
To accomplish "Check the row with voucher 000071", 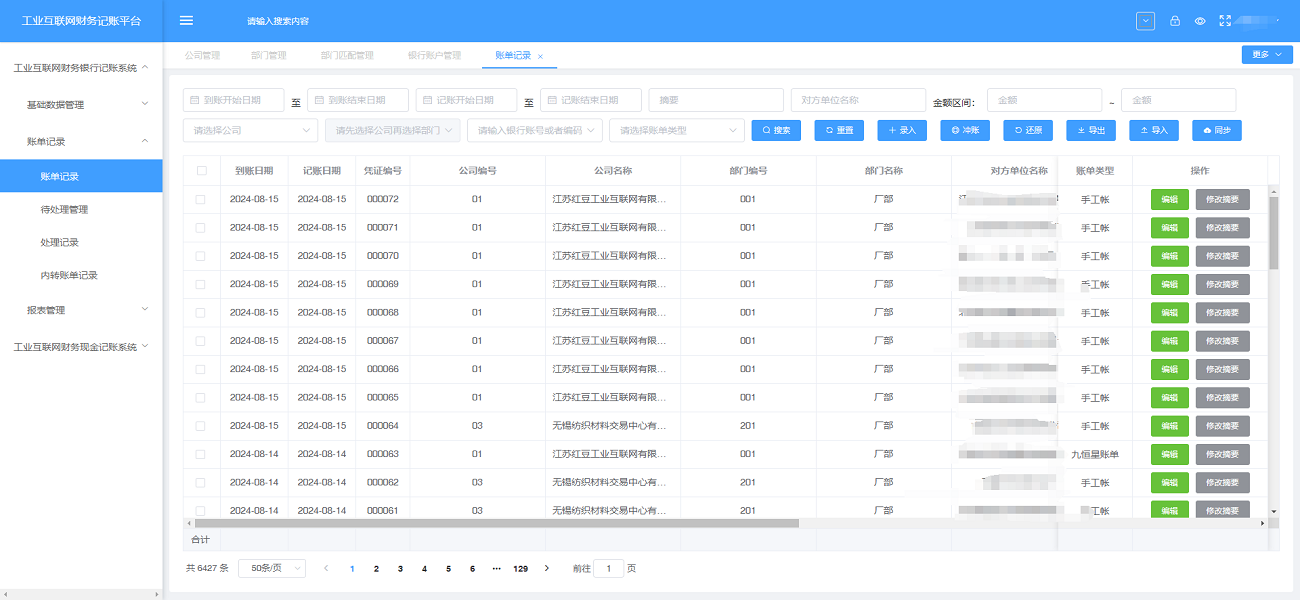I will click(x=201, y=227).
